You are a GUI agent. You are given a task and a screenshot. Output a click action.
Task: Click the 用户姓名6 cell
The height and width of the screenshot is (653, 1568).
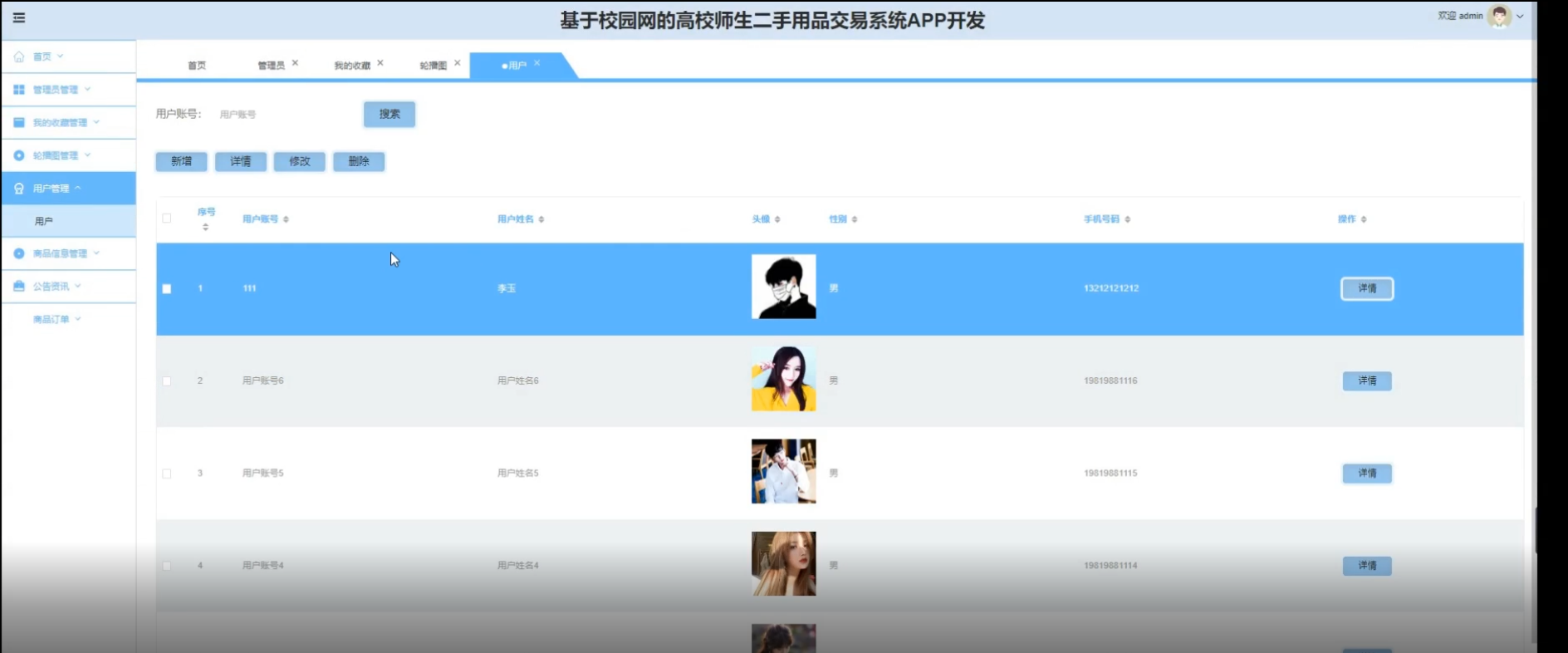[x=518, y=381]
